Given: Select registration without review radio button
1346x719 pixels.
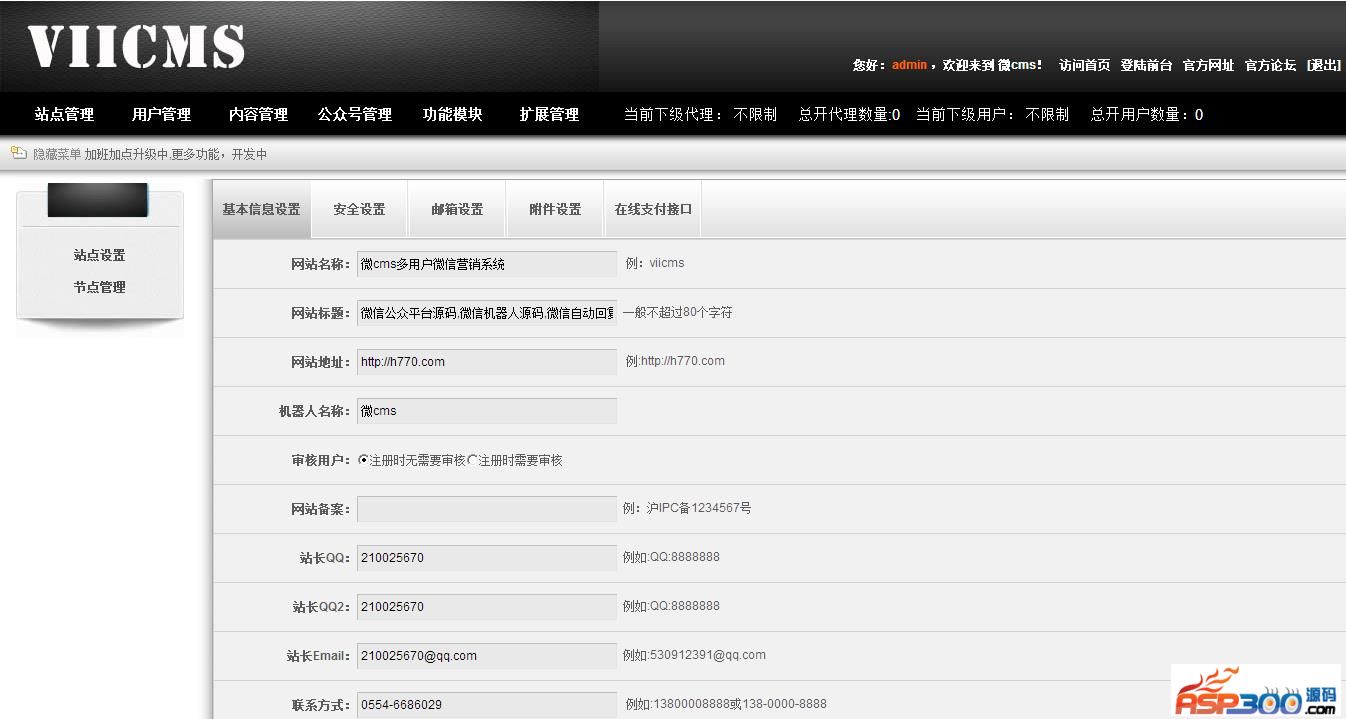Looking at the screenshot, I should pos(364,460).
